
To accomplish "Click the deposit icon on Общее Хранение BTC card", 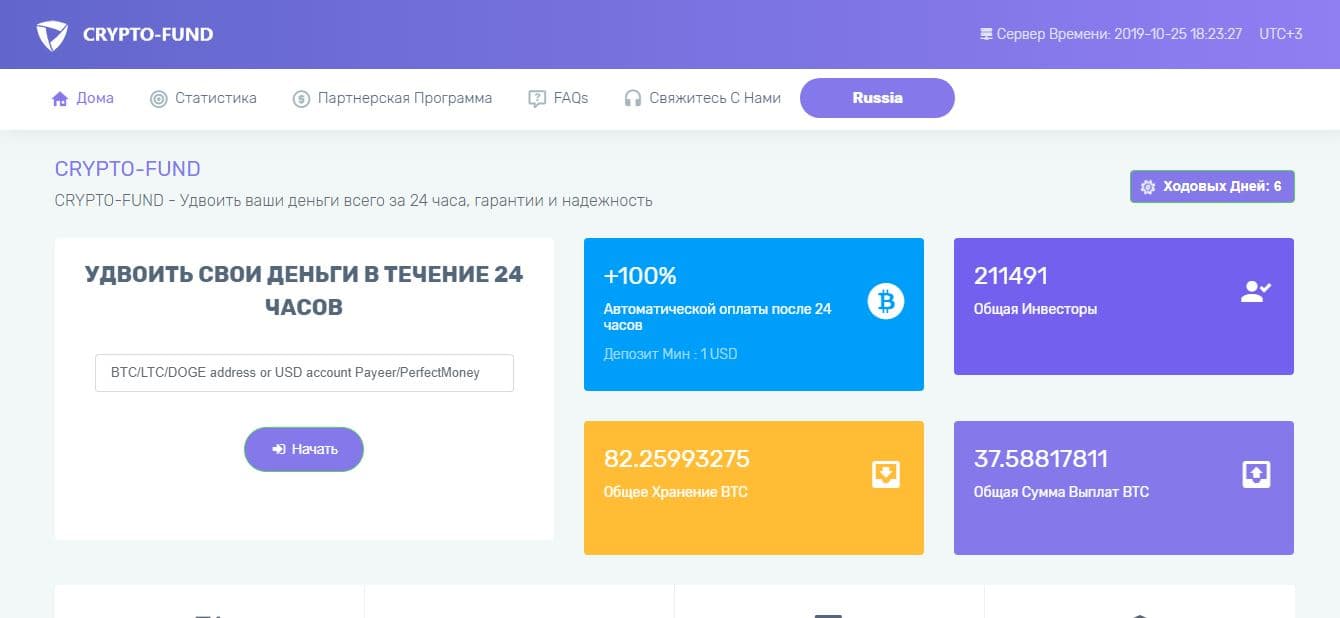I will pos(886,474).
